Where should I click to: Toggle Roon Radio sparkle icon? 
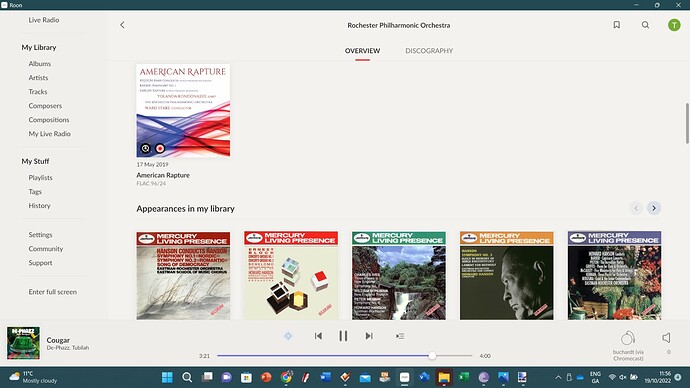pos(288,336)
